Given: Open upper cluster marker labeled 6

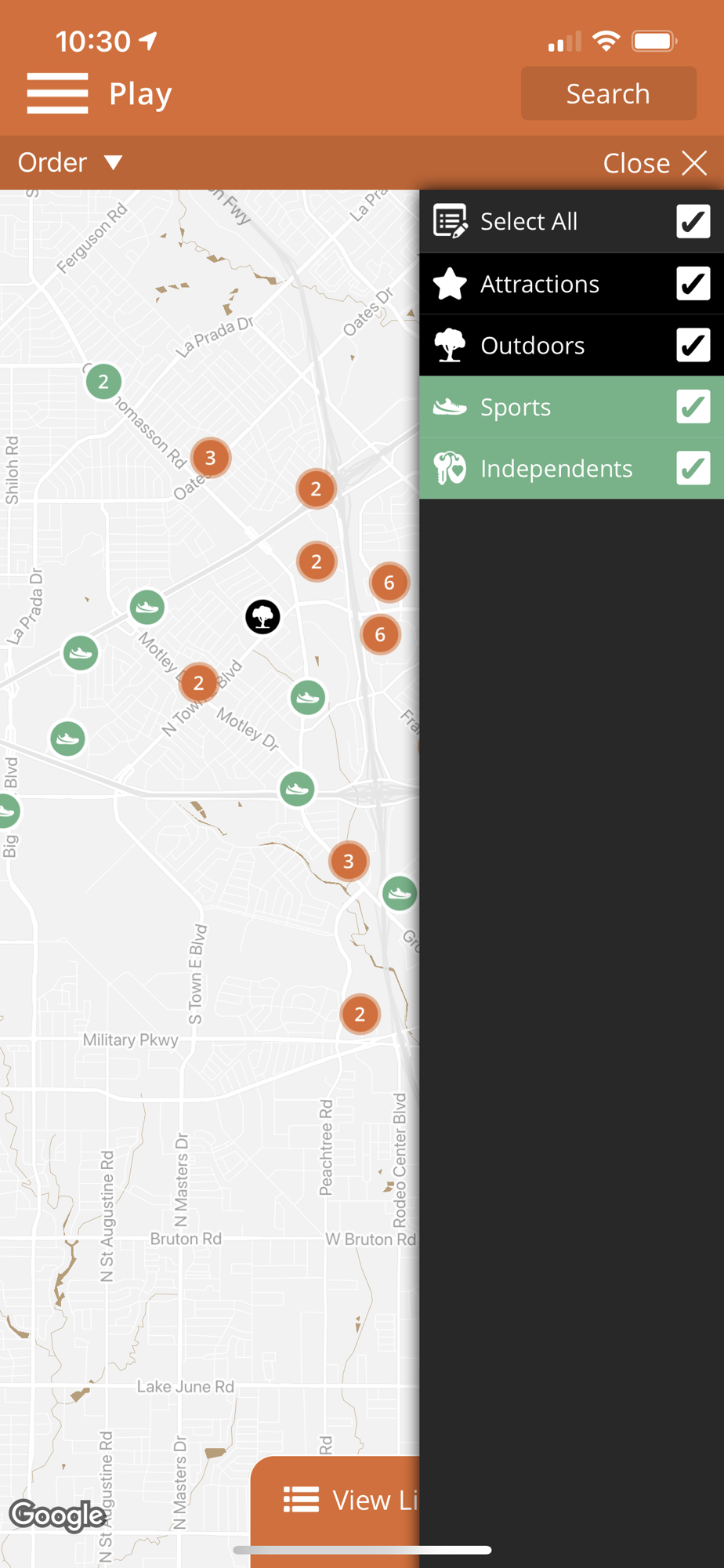Looking at the screenshot, I should 389,583.
